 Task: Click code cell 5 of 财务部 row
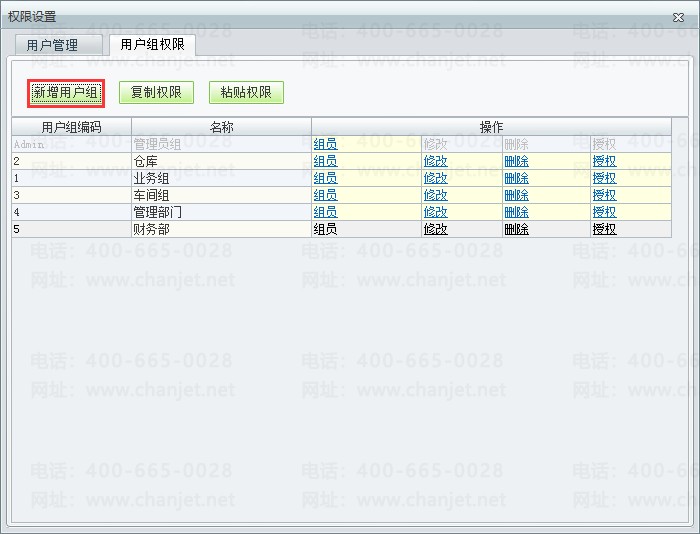71,229
